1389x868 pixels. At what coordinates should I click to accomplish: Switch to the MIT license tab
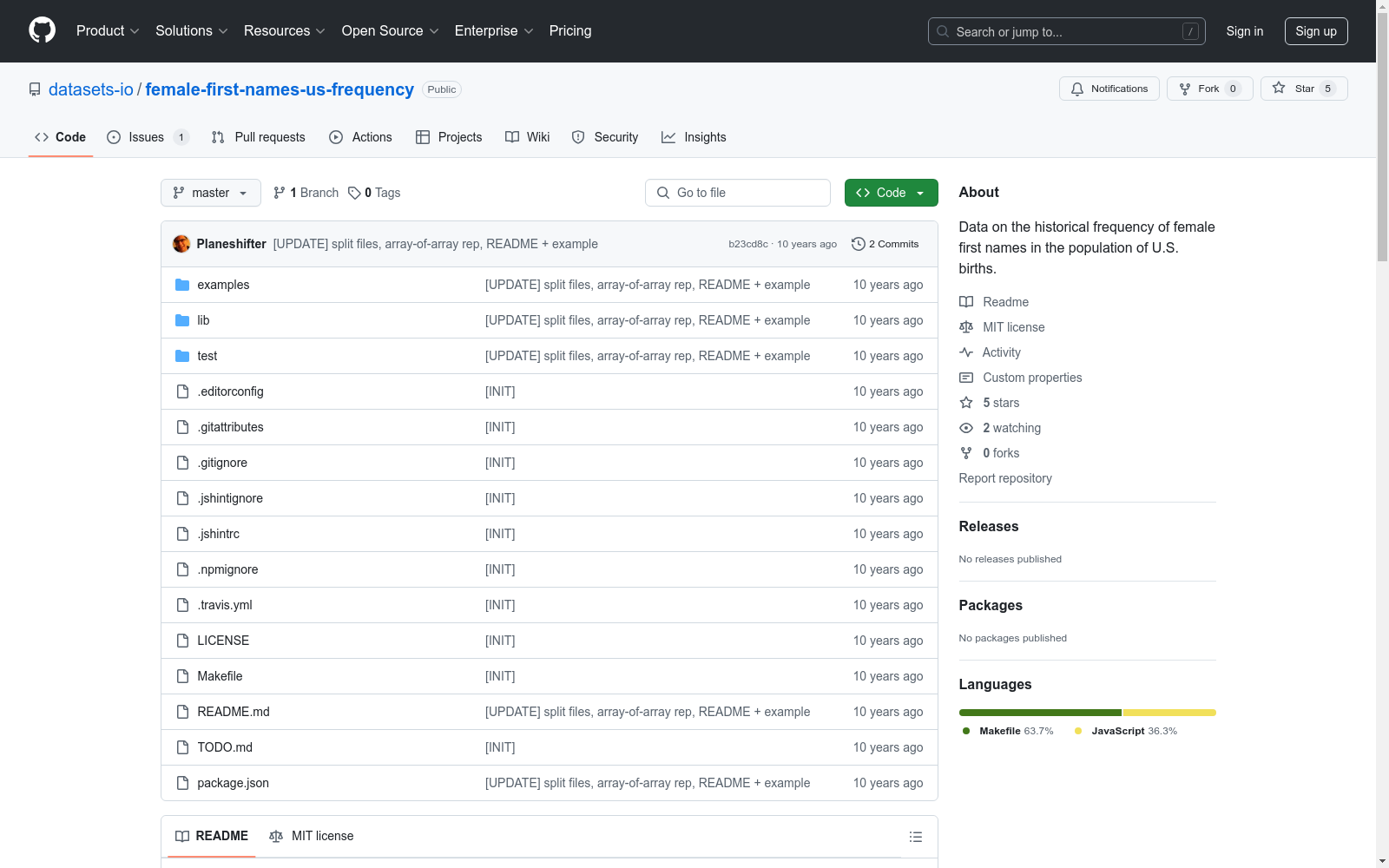tap(312, 836)
